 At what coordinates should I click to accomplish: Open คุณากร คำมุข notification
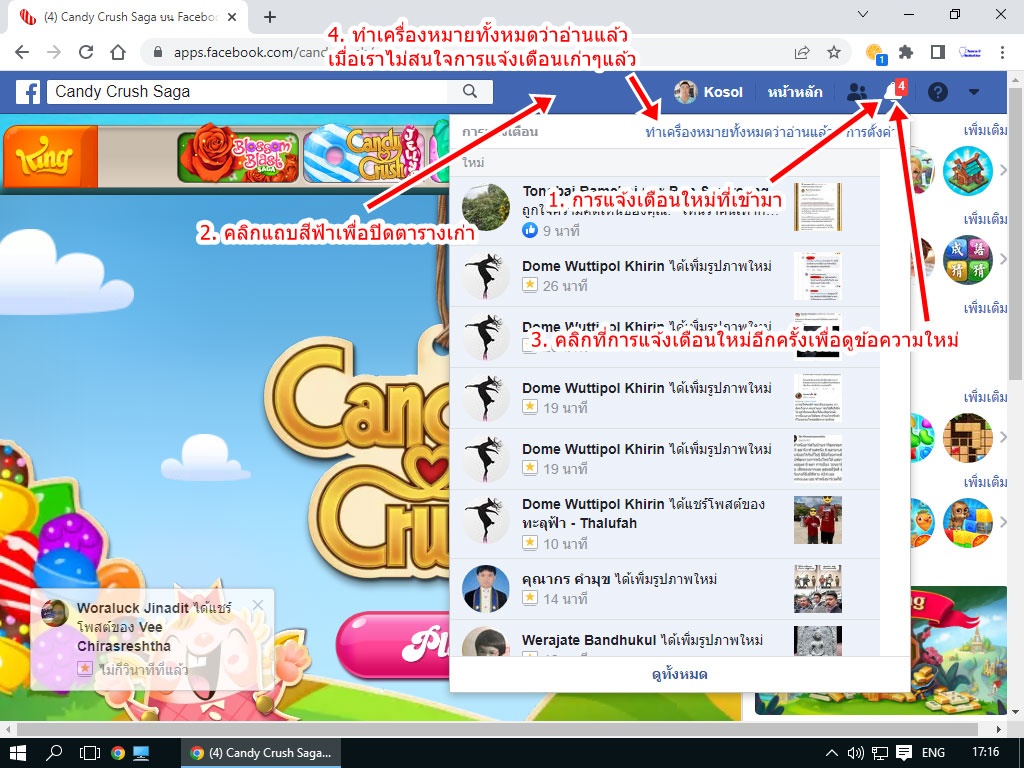coord(665,588)
